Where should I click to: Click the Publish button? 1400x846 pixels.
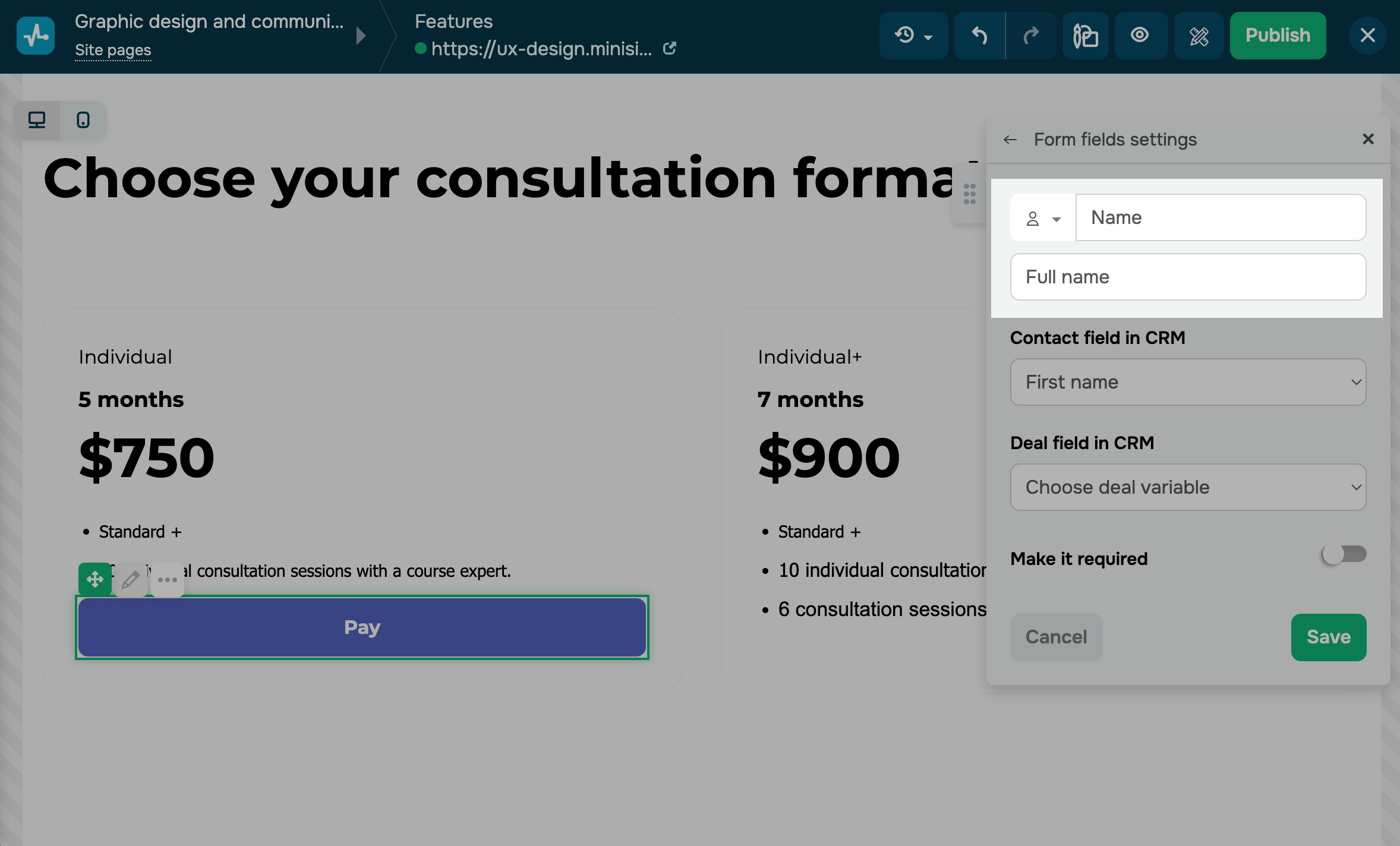(1278, 36)
